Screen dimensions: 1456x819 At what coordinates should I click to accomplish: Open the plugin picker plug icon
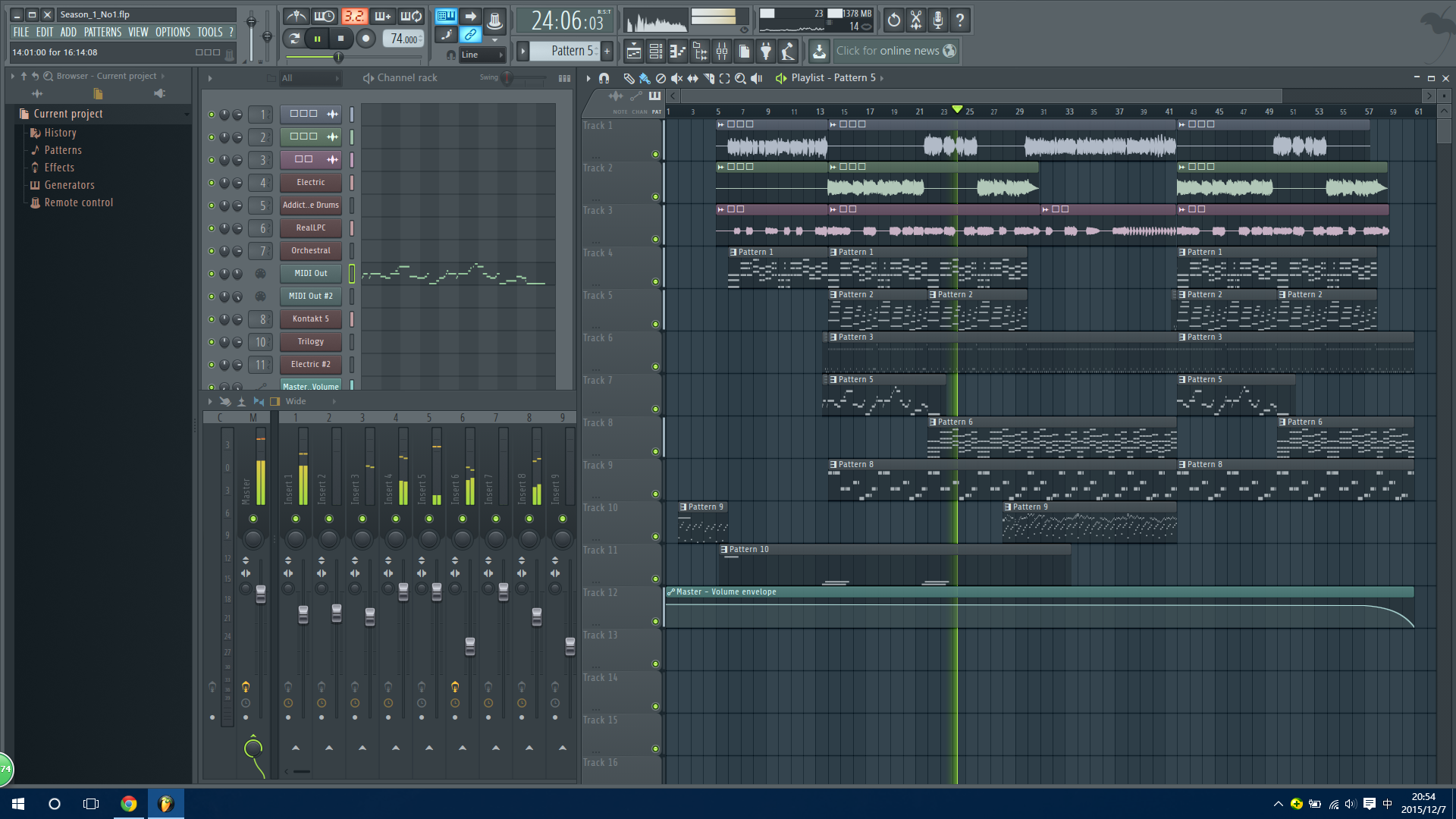(x=766, y=52)
